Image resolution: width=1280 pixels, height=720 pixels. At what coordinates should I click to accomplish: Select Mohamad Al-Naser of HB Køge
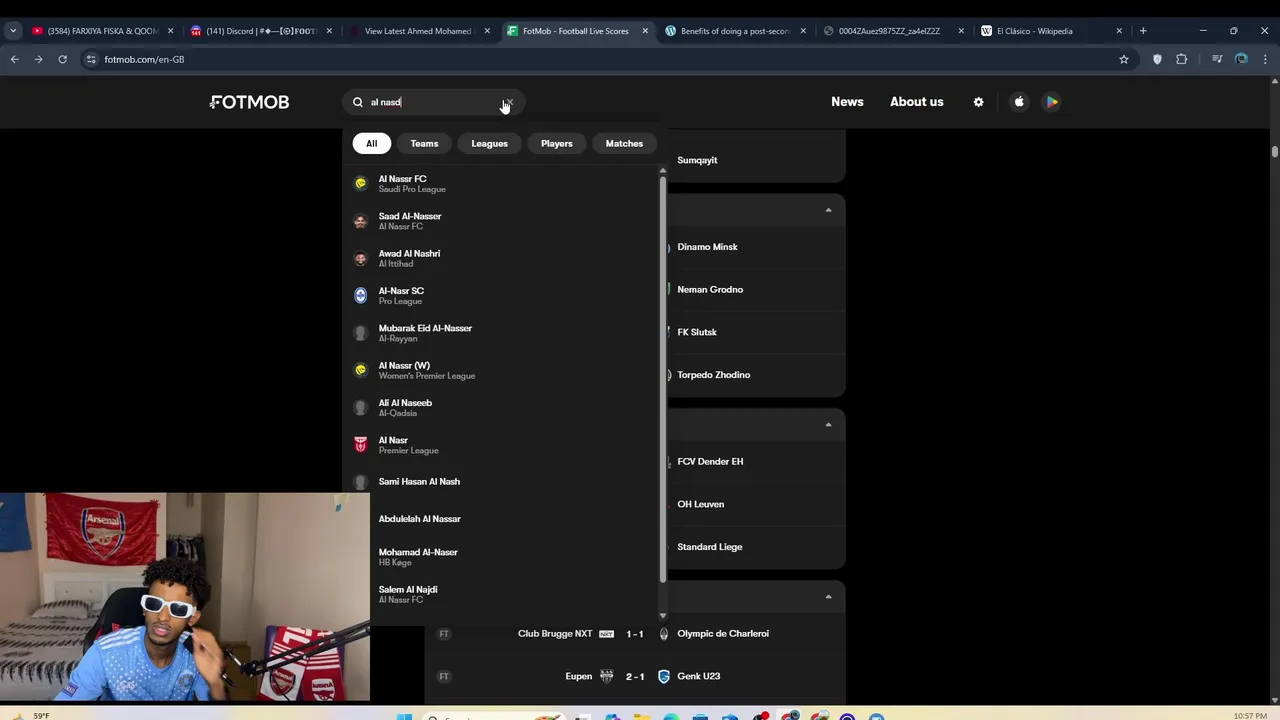513,557
